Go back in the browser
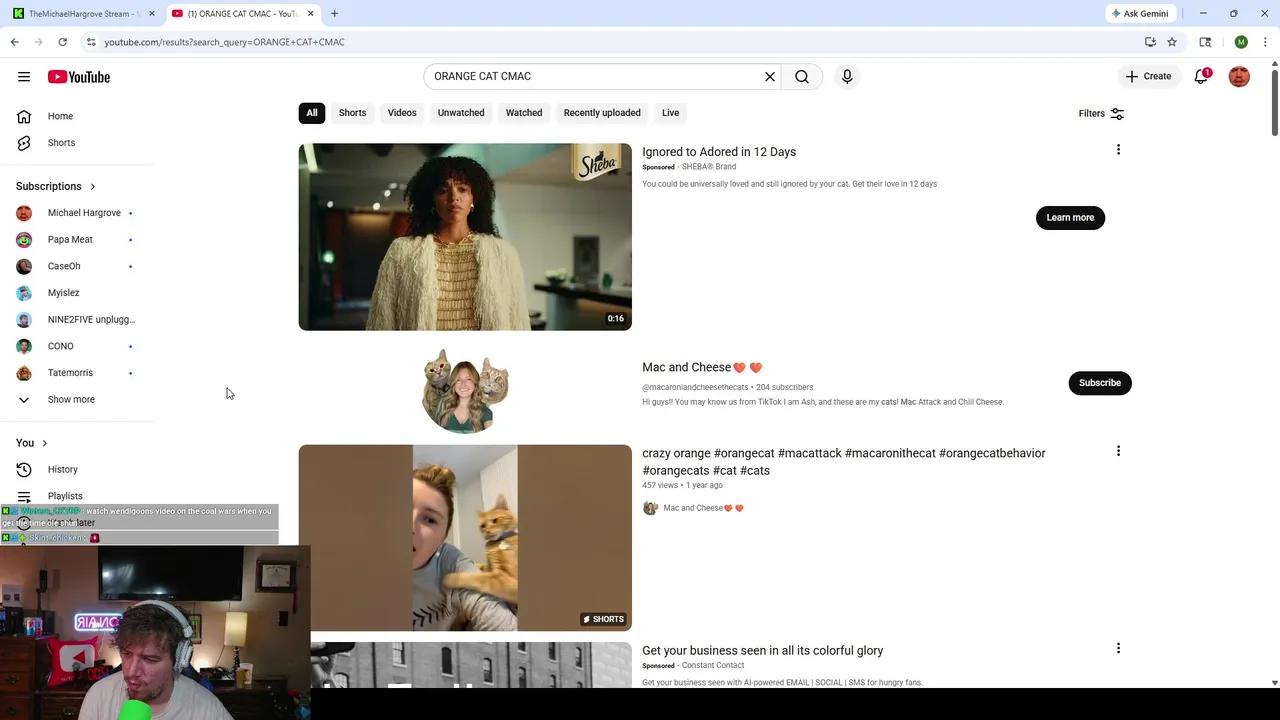 (14, 42)
